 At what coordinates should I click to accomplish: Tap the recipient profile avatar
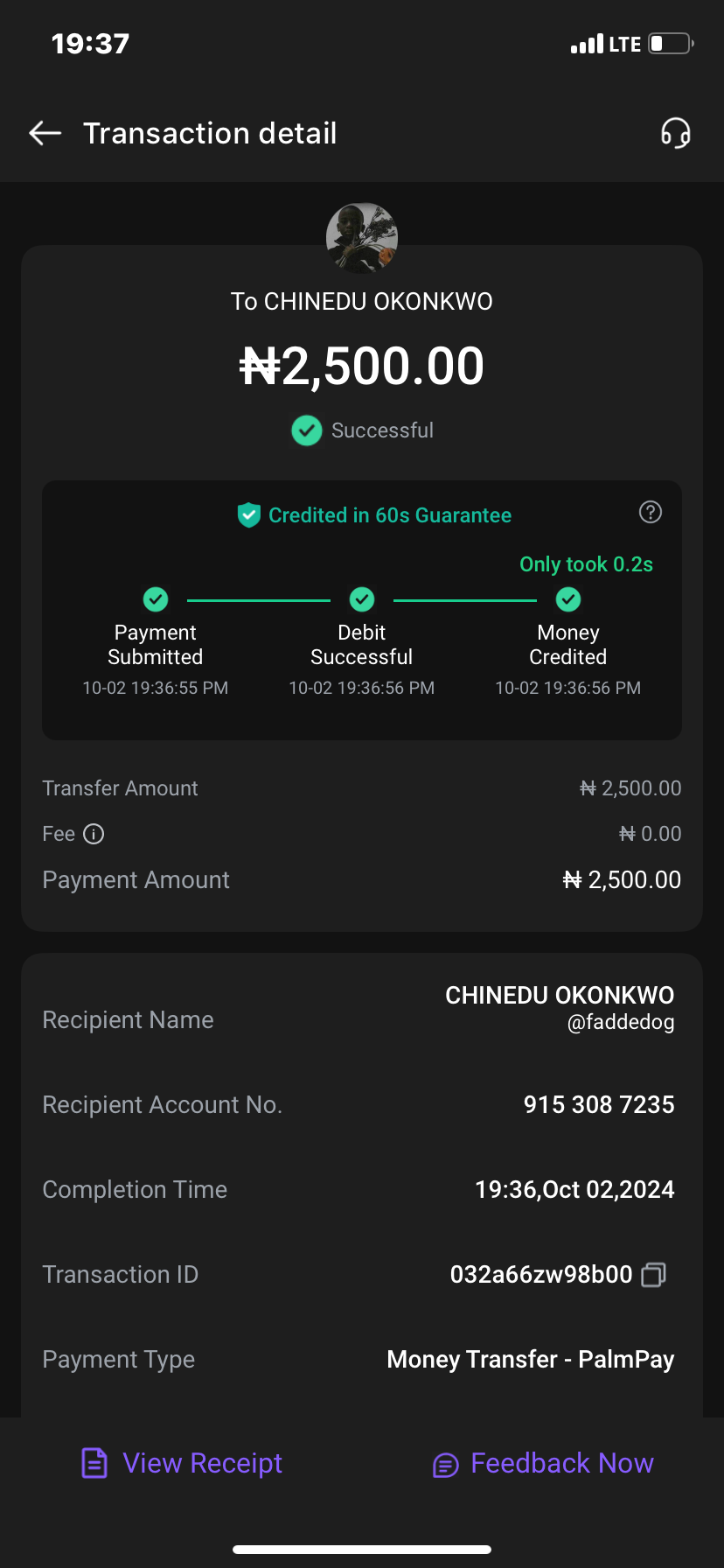[x=362, y=238]
